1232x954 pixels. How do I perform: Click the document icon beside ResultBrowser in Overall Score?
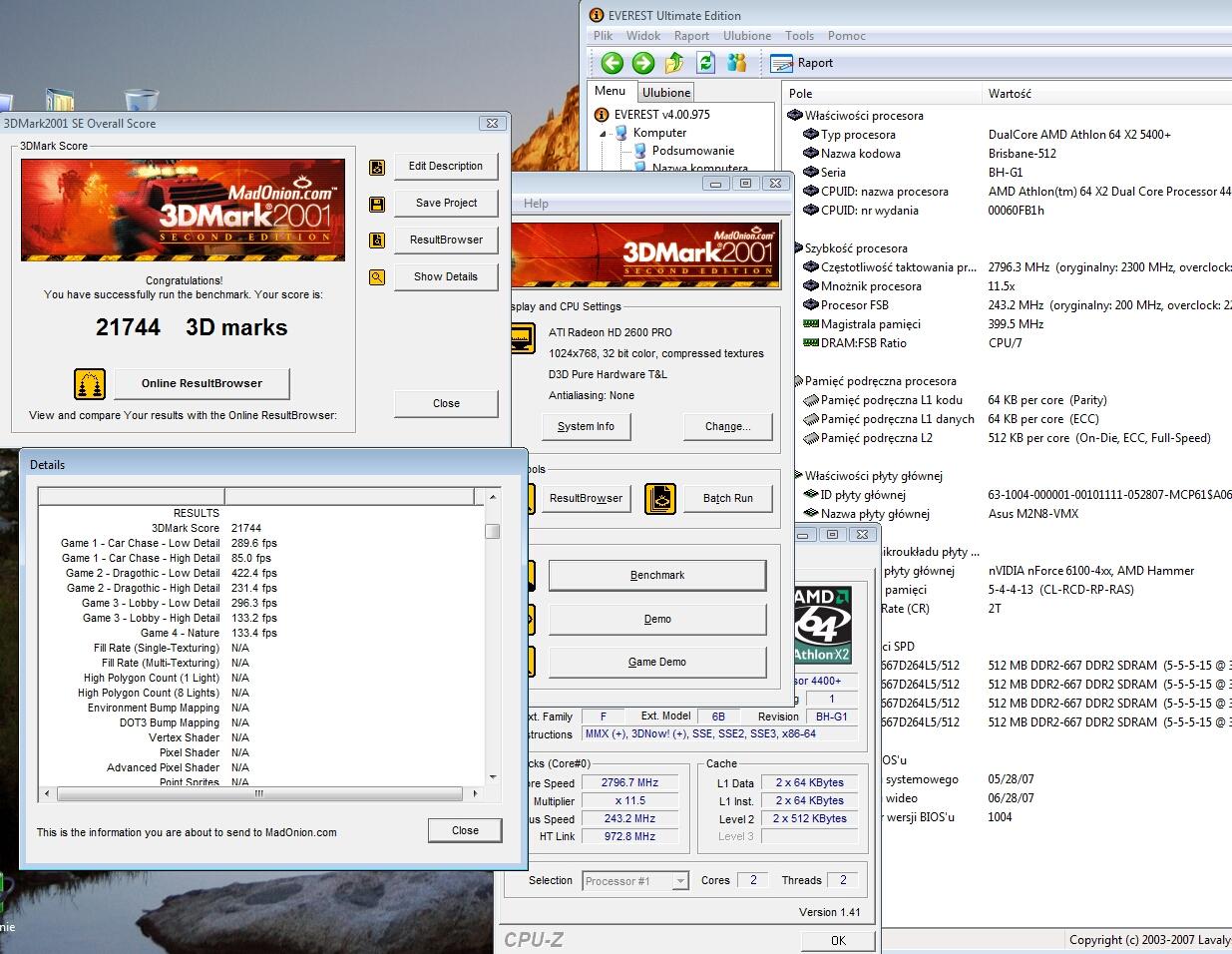(377, 240)
